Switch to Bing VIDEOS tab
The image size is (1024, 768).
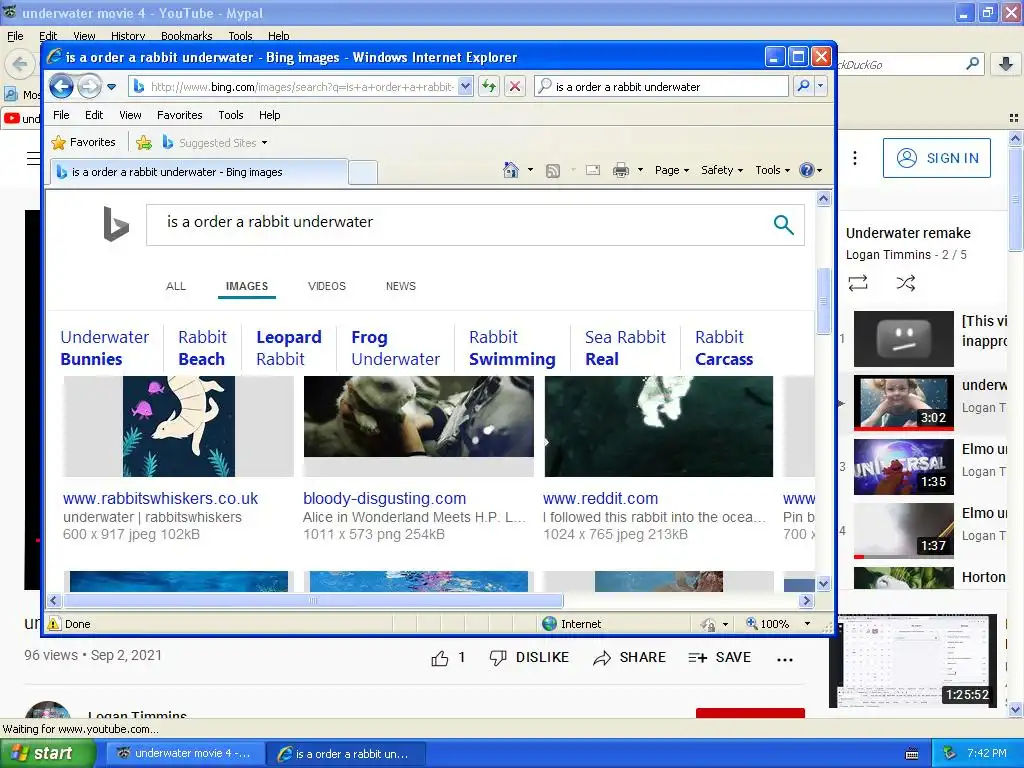click(x=327, y=286)
